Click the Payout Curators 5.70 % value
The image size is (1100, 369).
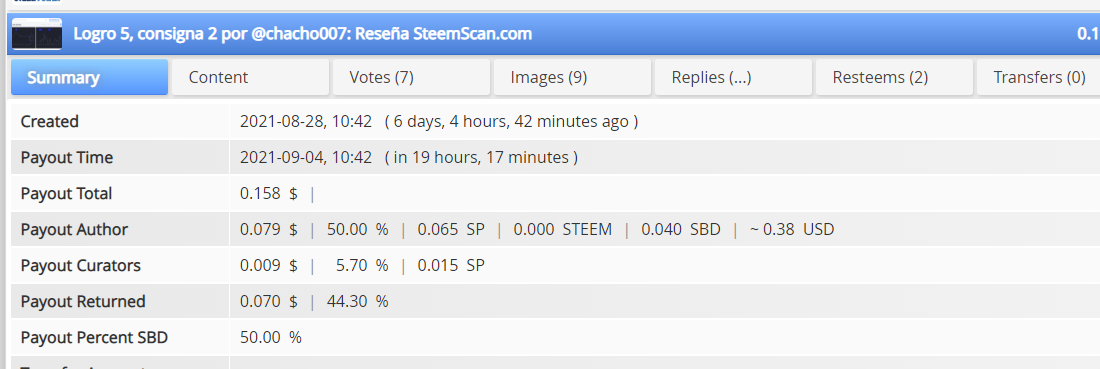tap(362, 266)
